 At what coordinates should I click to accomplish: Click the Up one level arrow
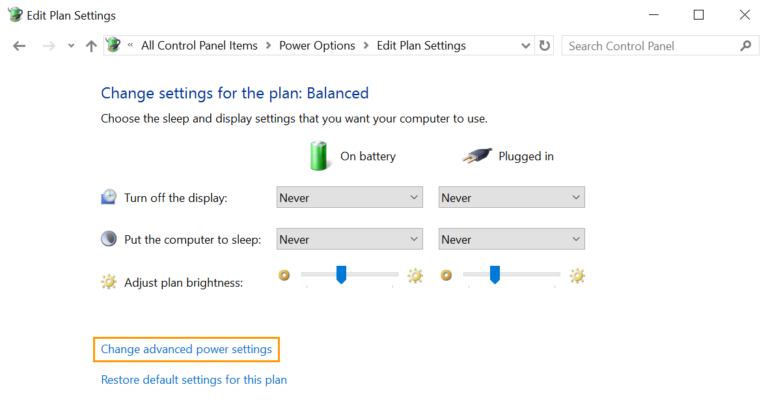coord(91,46)
